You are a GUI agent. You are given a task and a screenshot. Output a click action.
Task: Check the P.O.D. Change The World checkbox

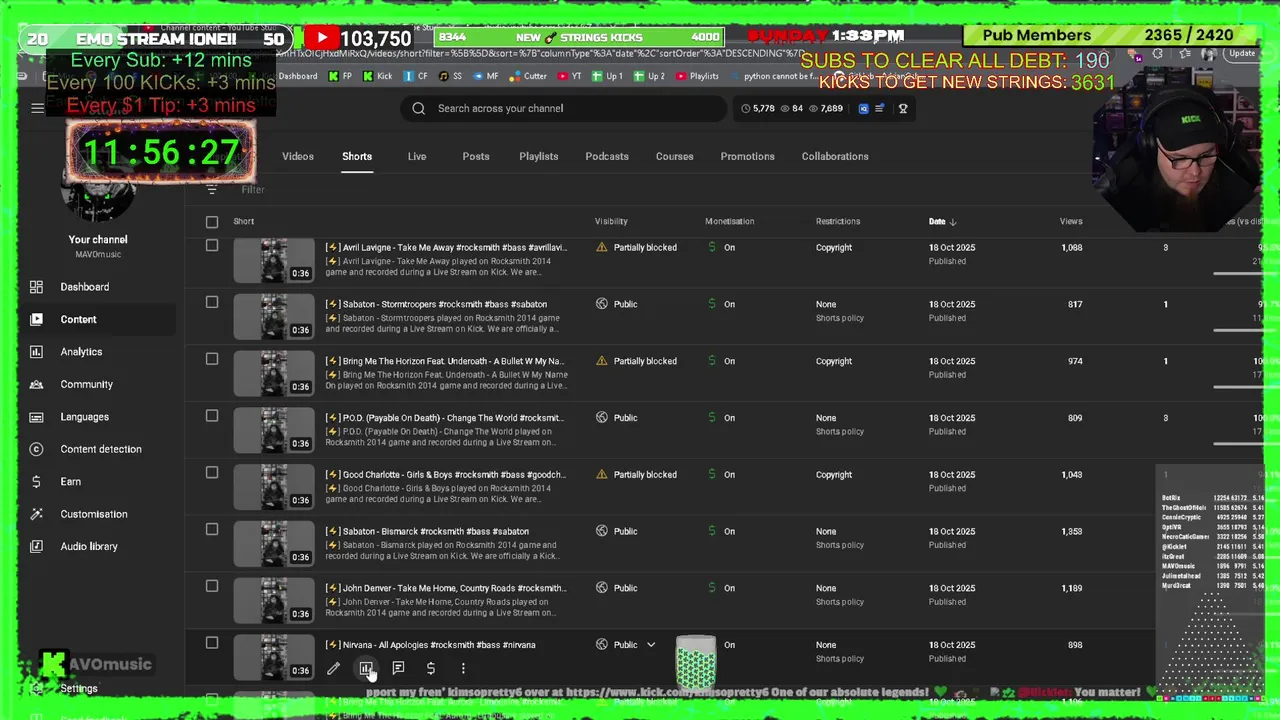[x=211, y=416]
